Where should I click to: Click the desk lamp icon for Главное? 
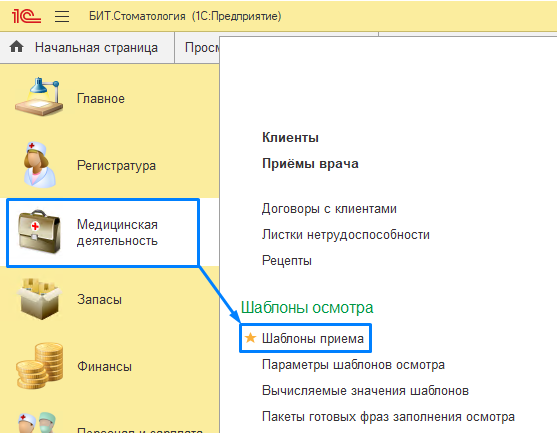click(x=39, y=97)
